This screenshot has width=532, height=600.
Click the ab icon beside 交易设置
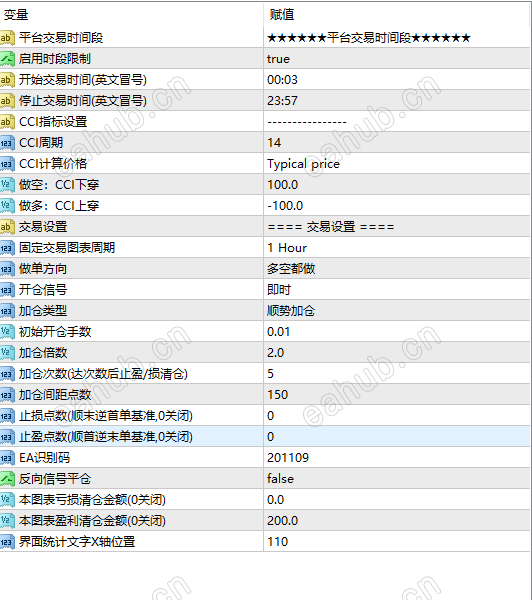tap(7, 227)
